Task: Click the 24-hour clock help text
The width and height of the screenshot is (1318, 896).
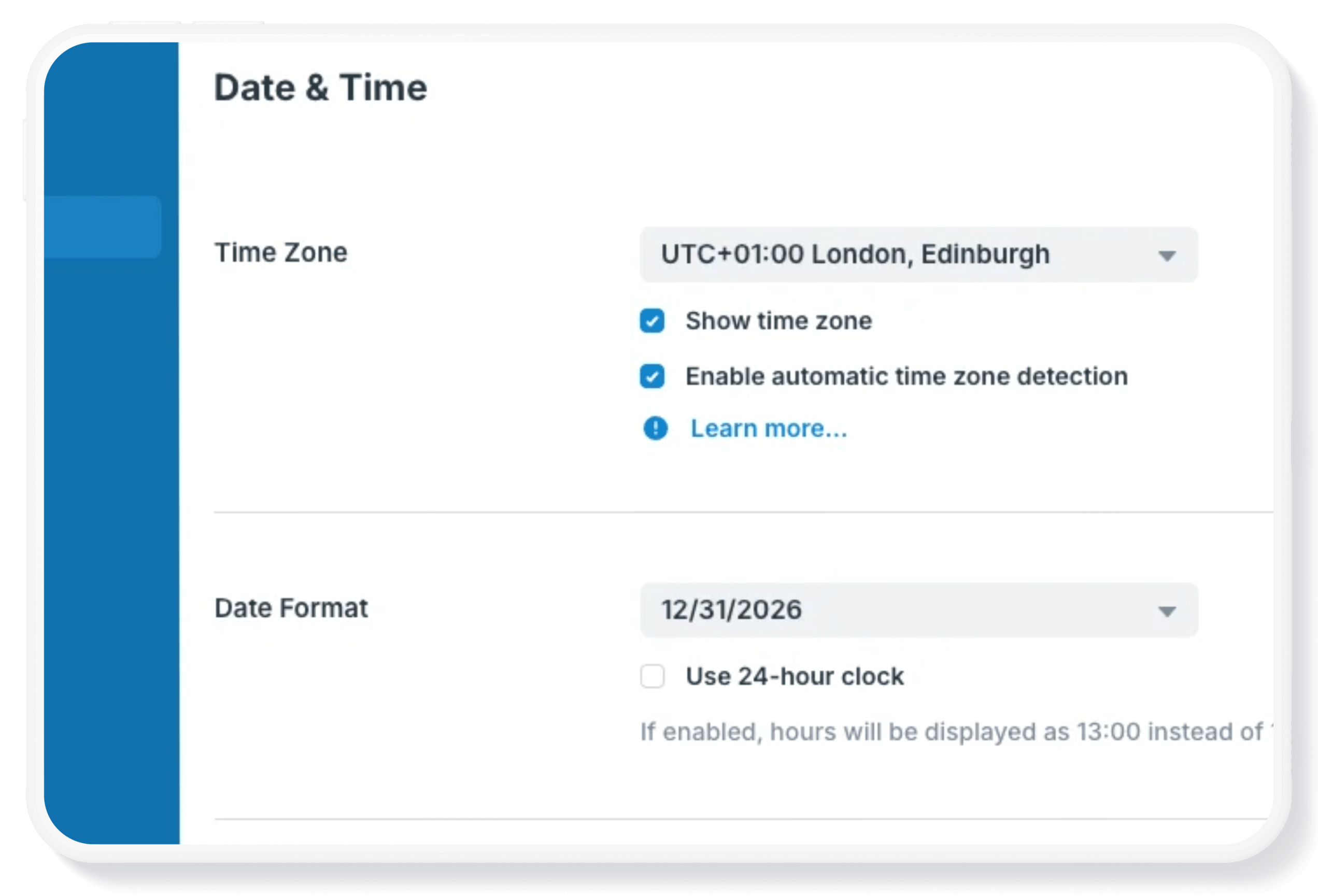Action: tap(956, 732)
